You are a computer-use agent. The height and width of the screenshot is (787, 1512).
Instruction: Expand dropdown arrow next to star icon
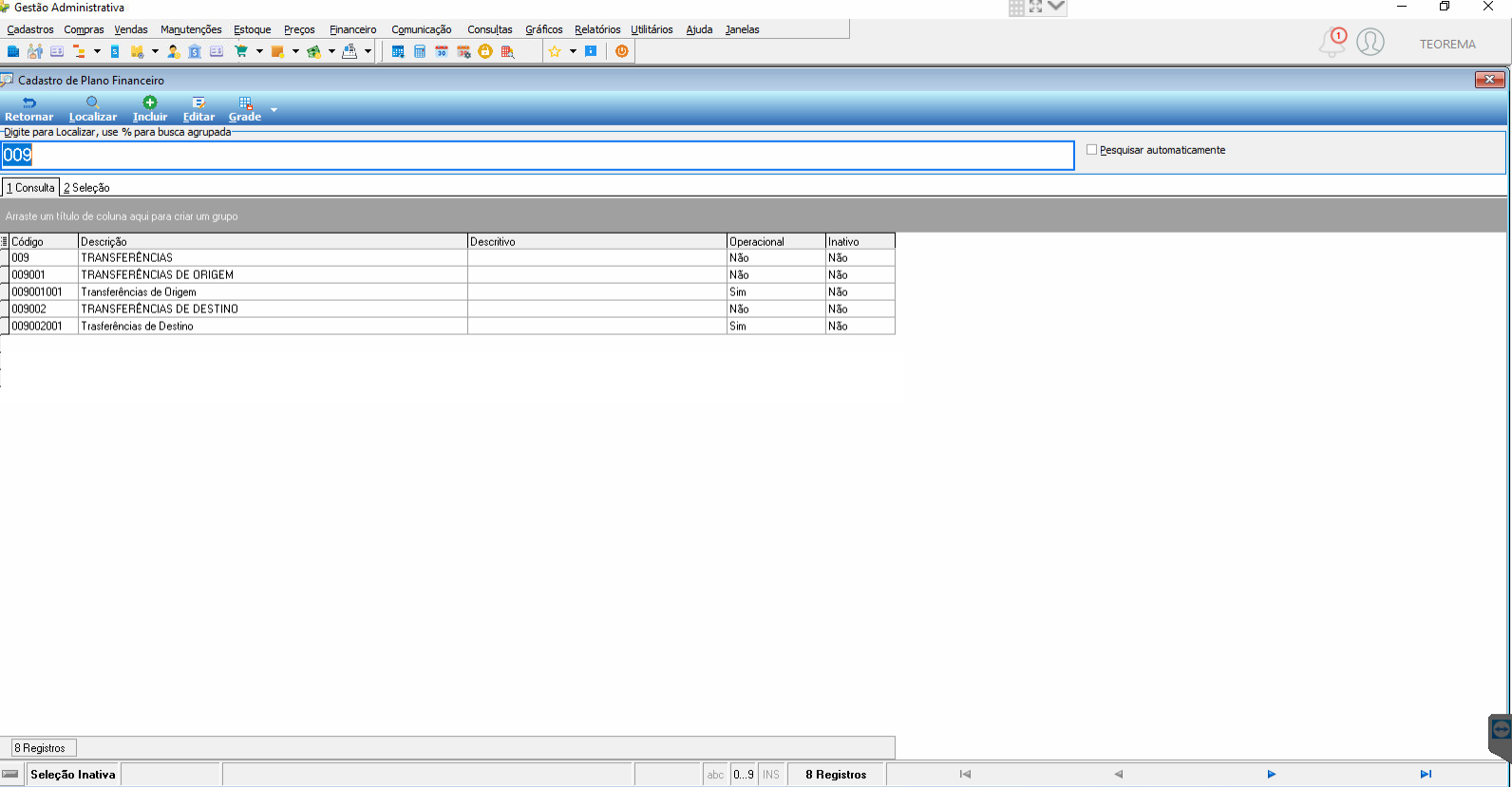[573, 51]
